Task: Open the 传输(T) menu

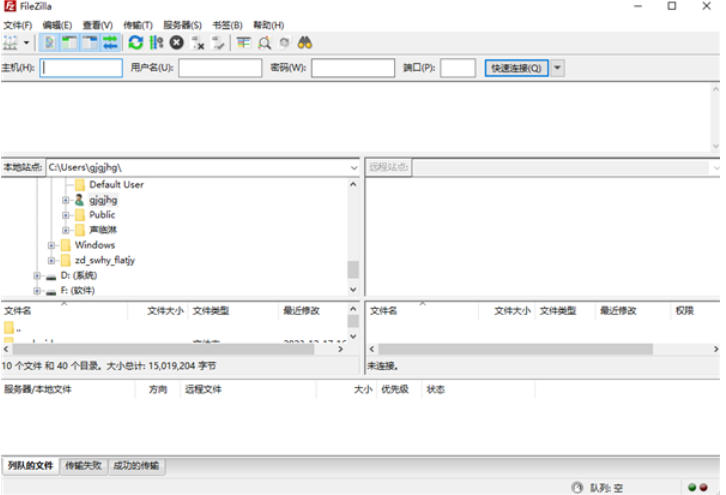Action: point(138,25)
